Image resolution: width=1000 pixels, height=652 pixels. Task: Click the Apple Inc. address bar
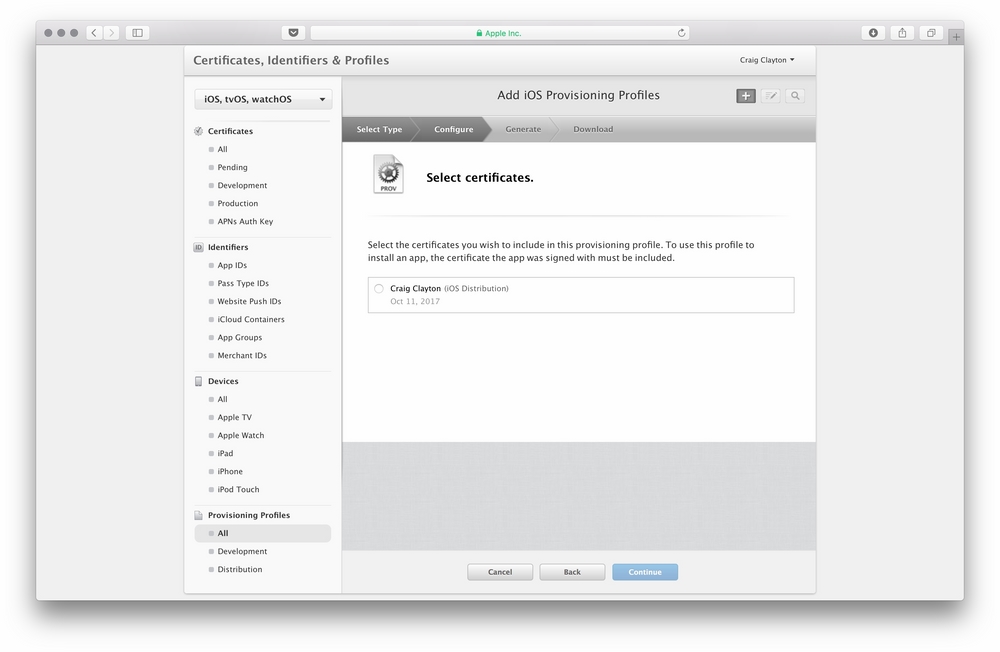click(x=499, y=33)
